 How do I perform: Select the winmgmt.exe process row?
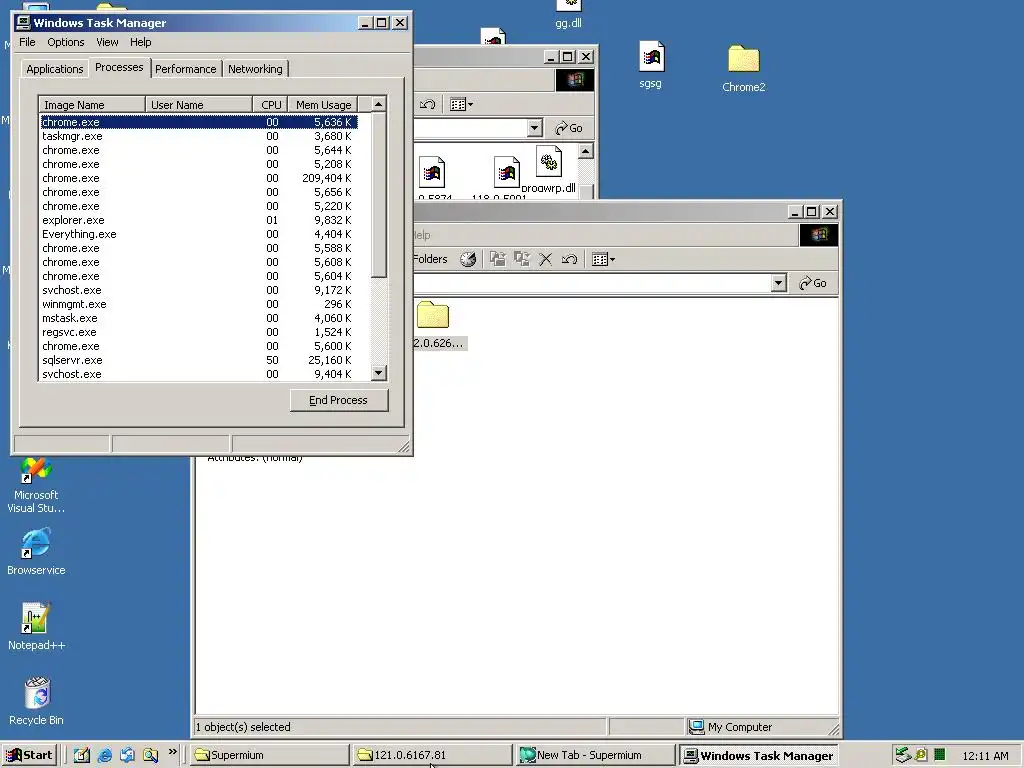pos(199,304)
